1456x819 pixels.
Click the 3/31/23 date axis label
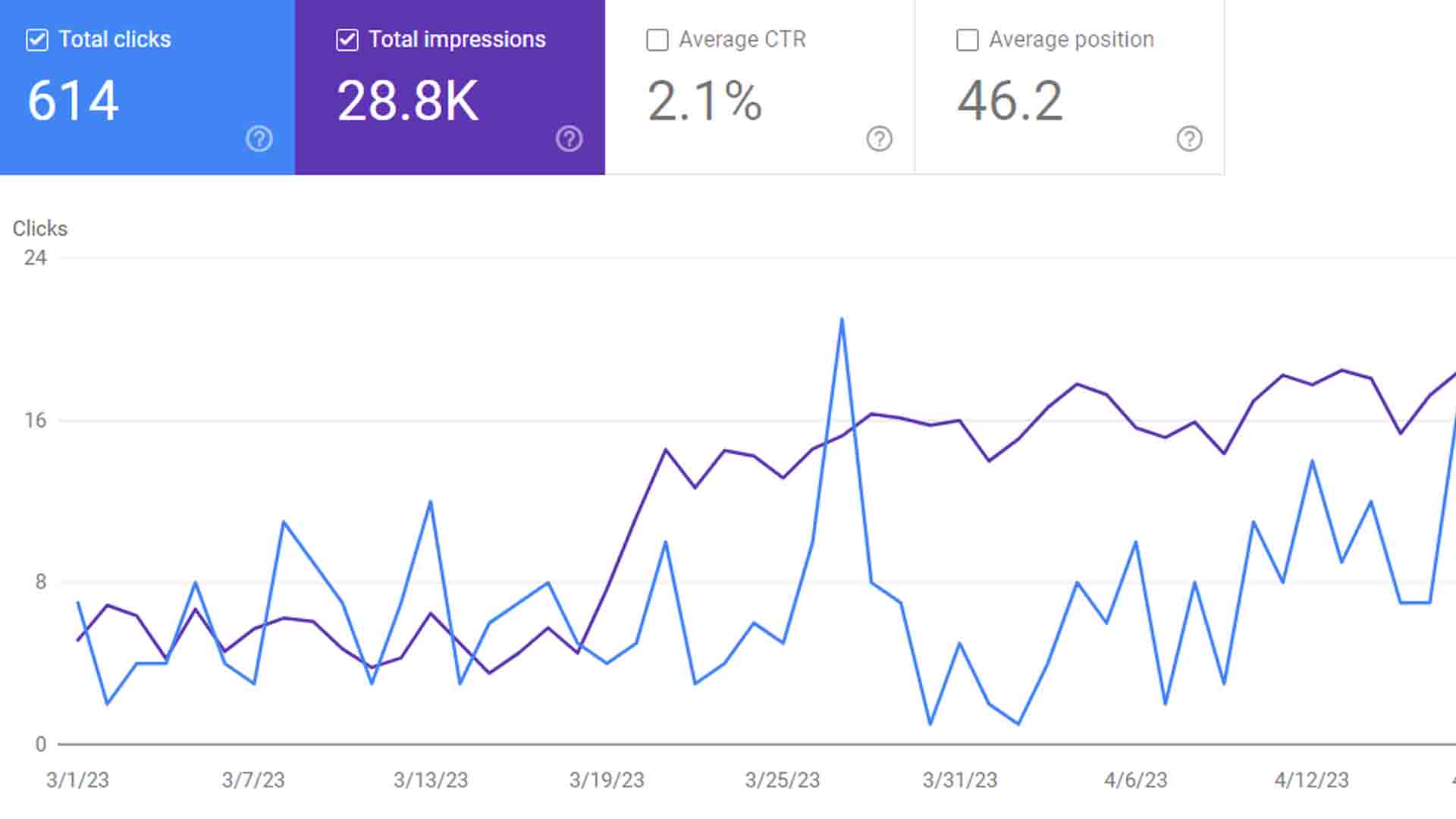(959, 780)
